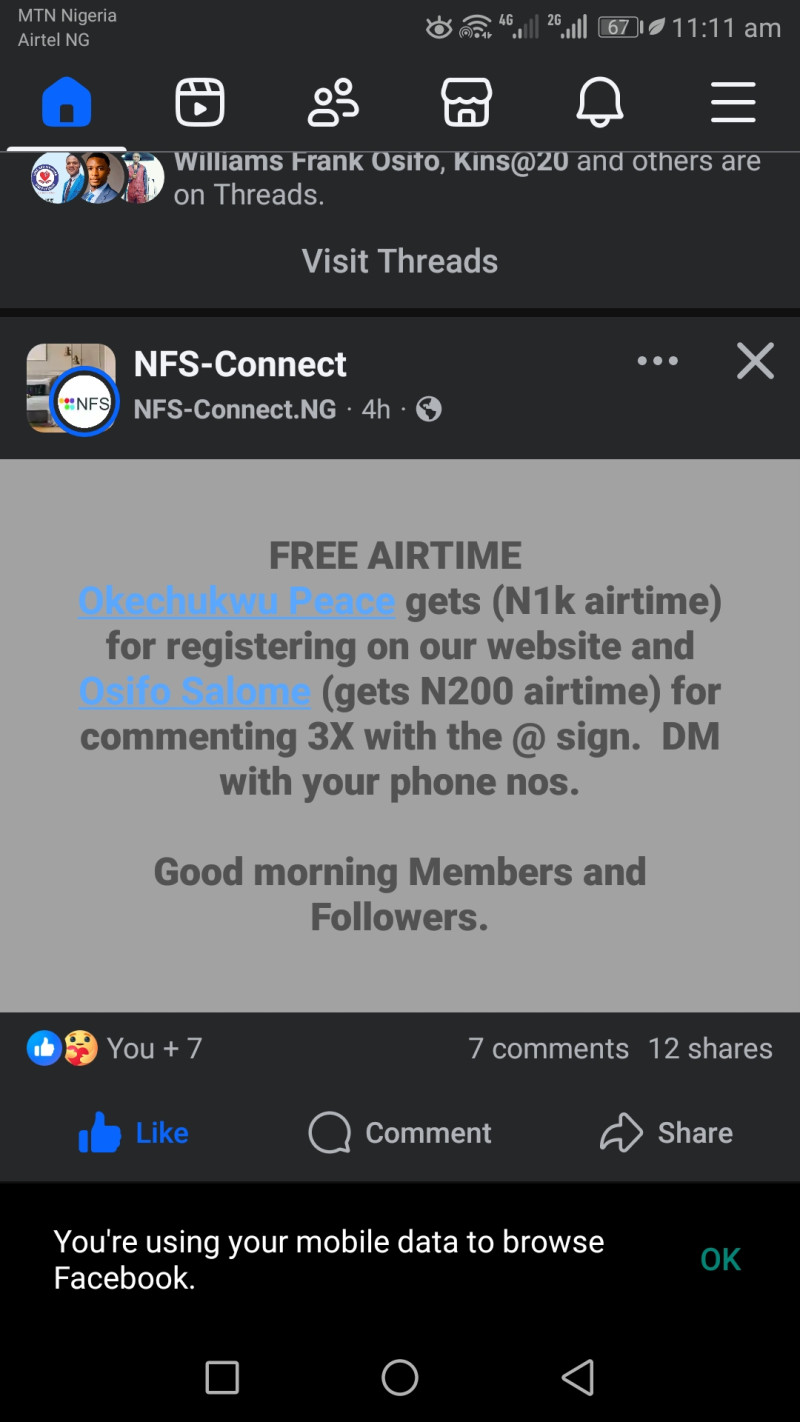Dismiss the mobile data notice with OK
Screen dimensions: 800x1422
click(x=719, y=1259)
